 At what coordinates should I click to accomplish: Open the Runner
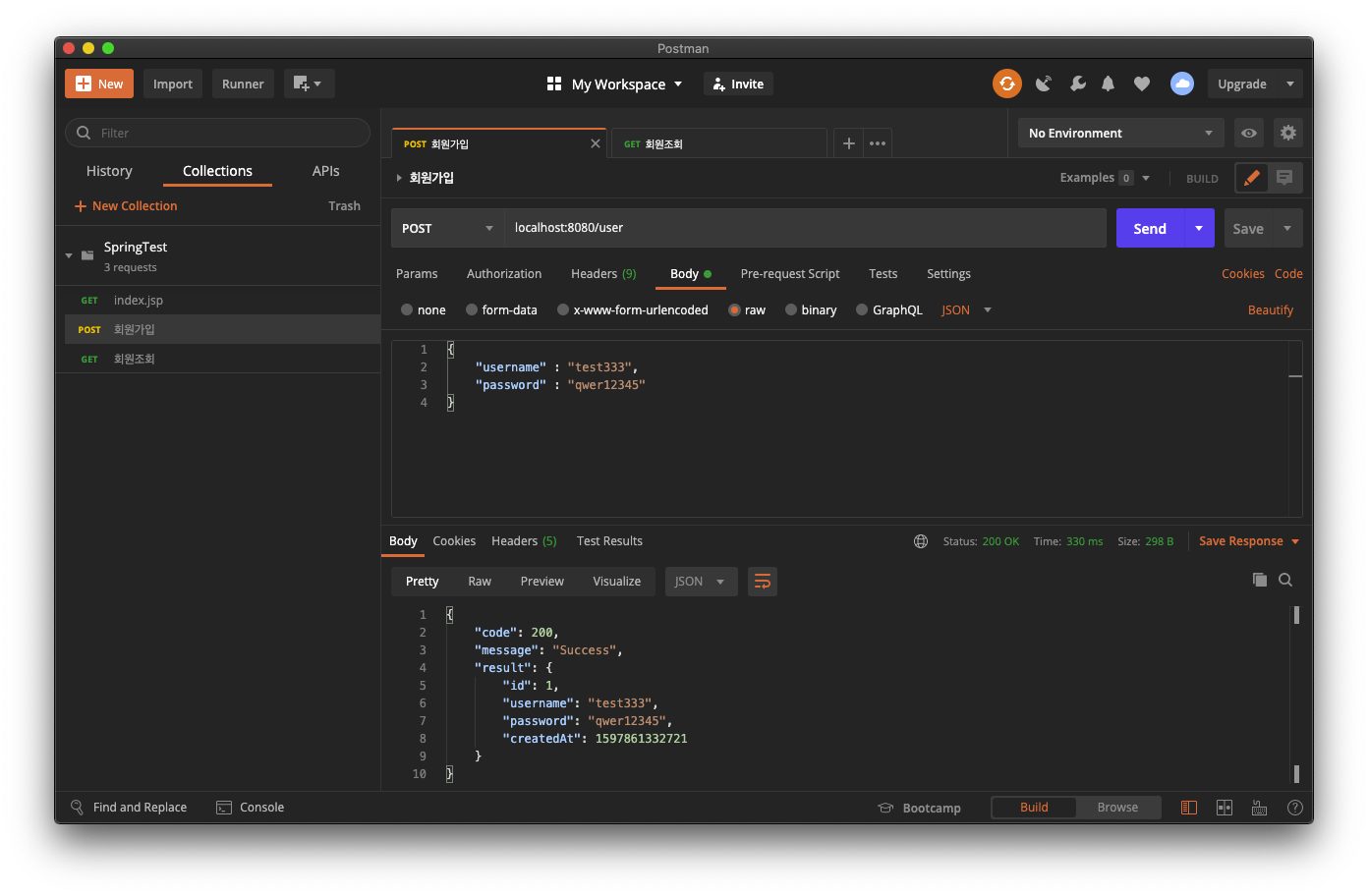[x=243, y=84]
